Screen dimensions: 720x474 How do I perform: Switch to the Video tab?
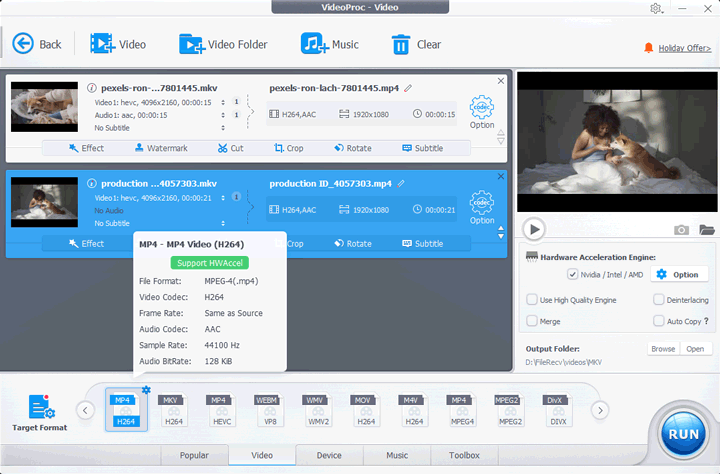pyautogui.click(x=262, y=455)
